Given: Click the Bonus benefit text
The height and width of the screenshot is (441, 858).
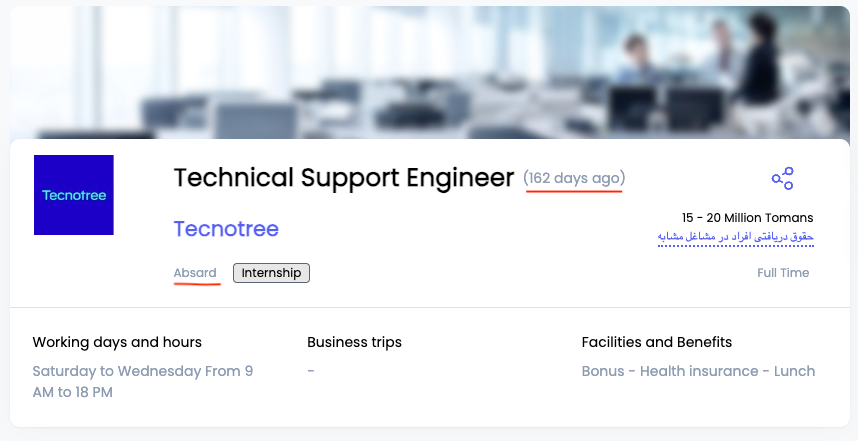Looking at the screenshot, I should pyautogui.click(x=603, y=371).
